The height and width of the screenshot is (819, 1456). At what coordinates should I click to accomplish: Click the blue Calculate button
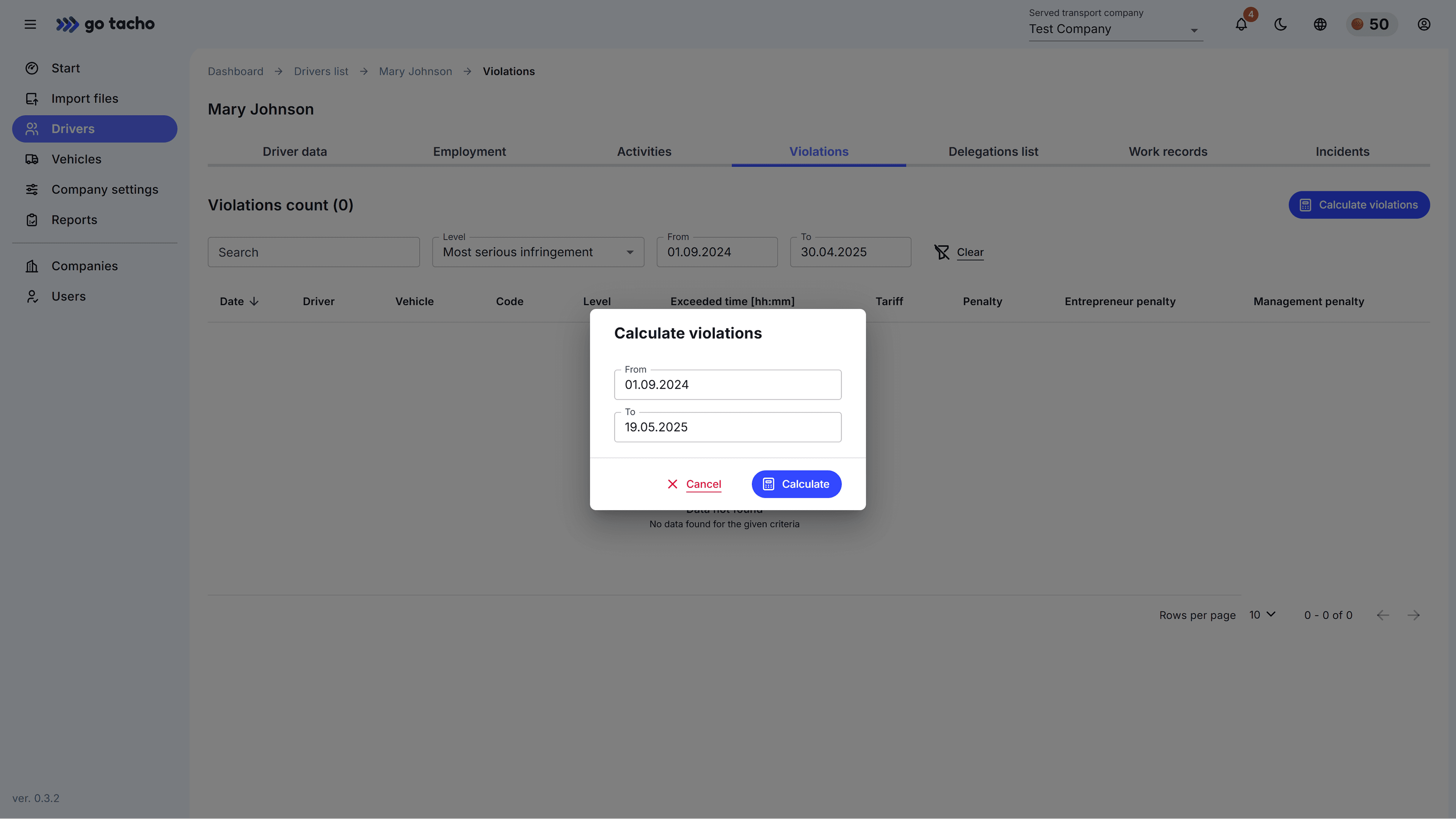(x=796, y=484)
